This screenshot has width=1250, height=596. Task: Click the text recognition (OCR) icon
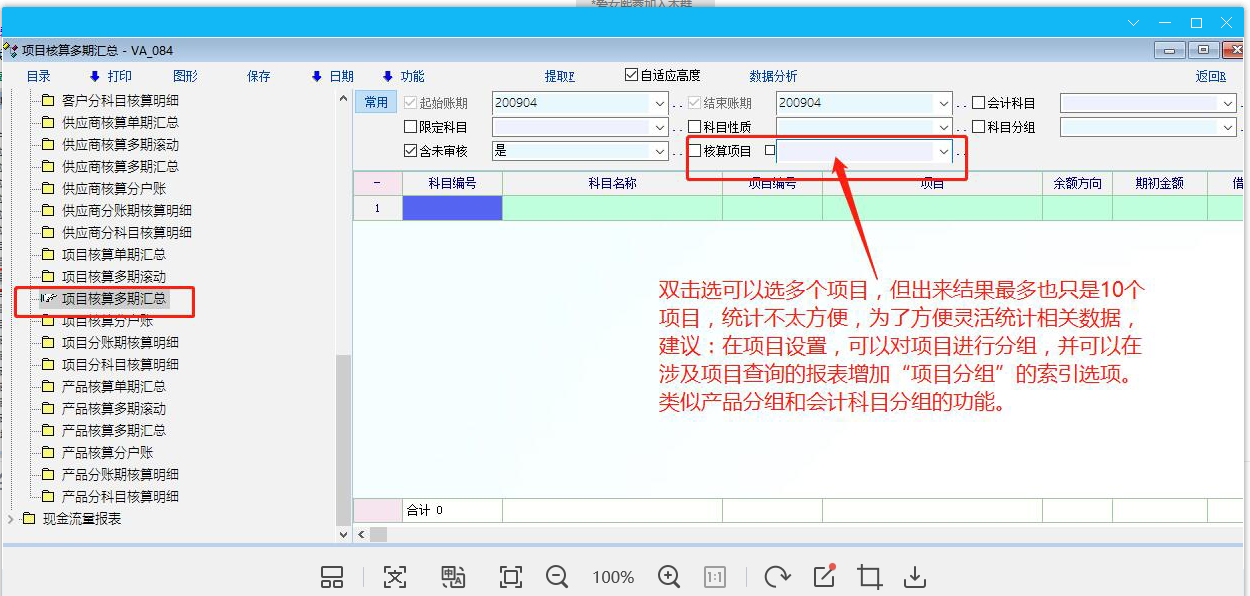click(396, 577)
